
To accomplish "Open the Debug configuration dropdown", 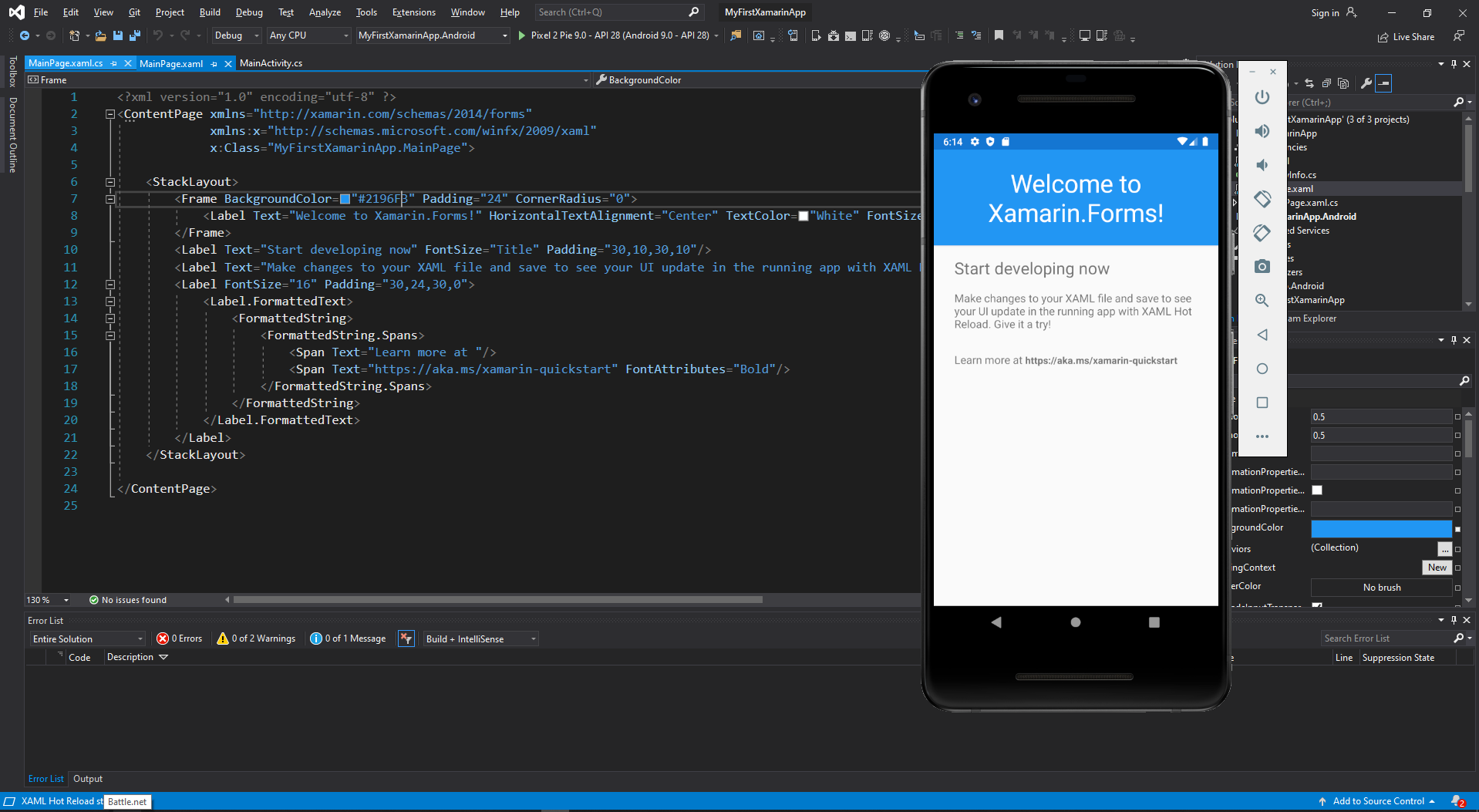I will click(x=236, y=35).
